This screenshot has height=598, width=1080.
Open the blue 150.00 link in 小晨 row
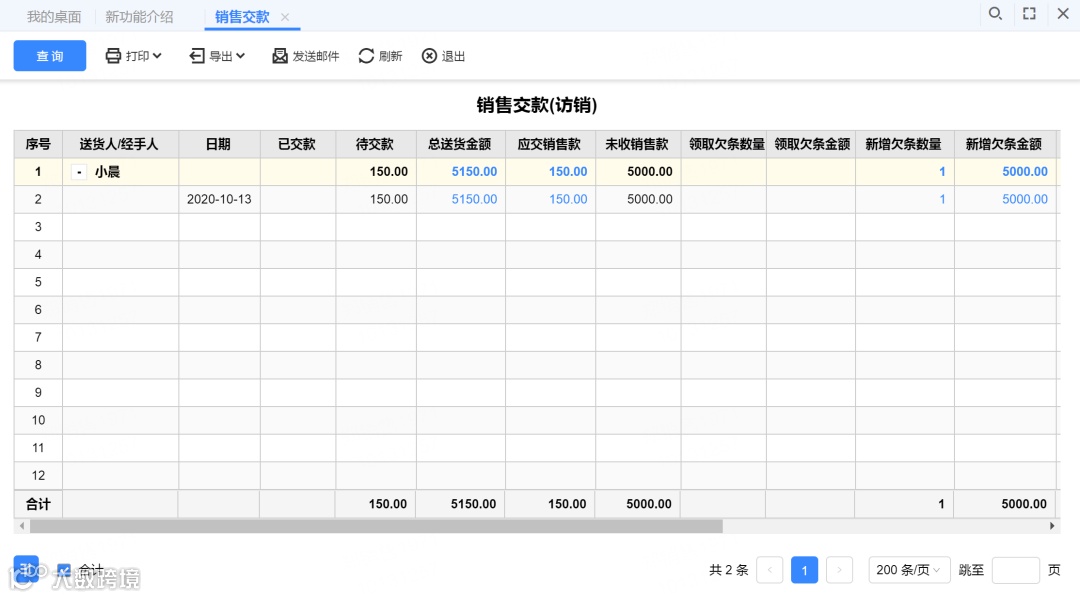(x=568, y=172)
